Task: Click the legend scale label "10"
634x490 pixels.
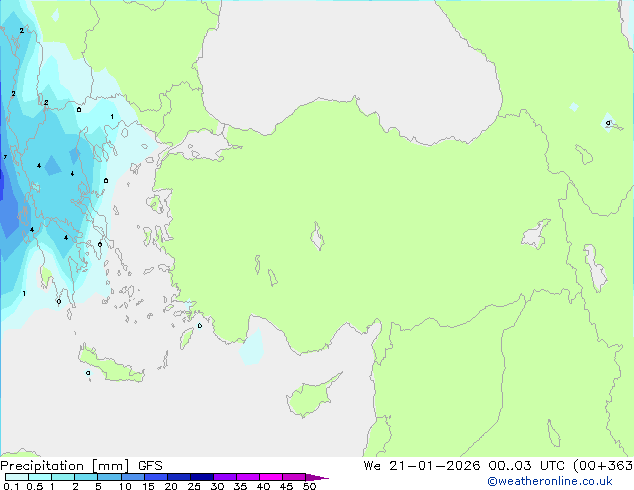Action: pos(125,486)
